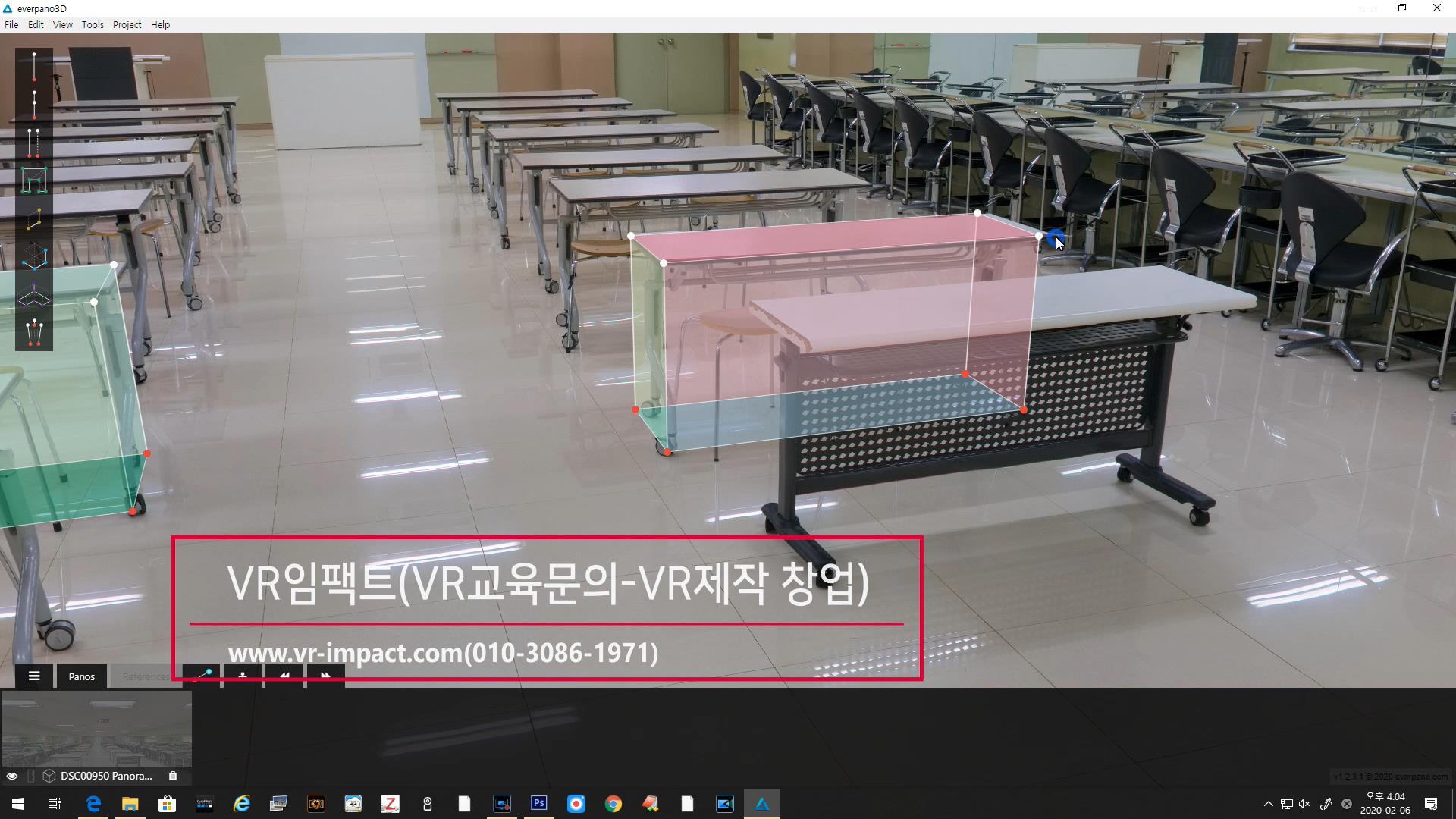Open the Tools menu
Viewport: 1456px width, 819px height.
tap(93, 24)
